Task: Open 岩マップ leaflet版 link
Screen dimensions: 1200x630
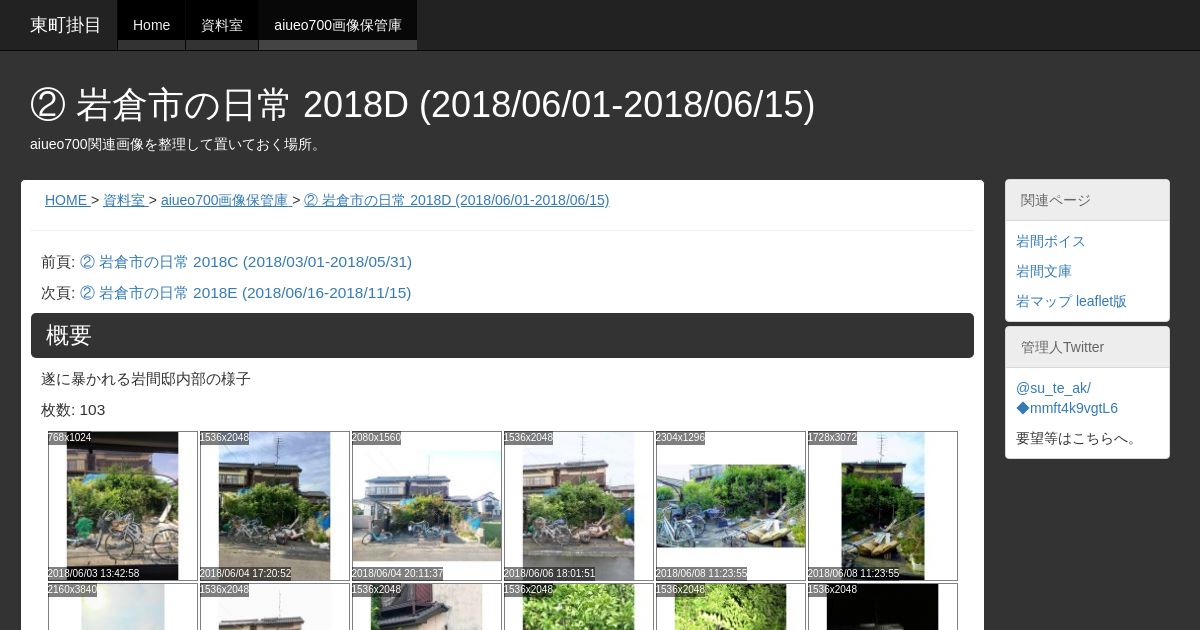Action: 1071,301
